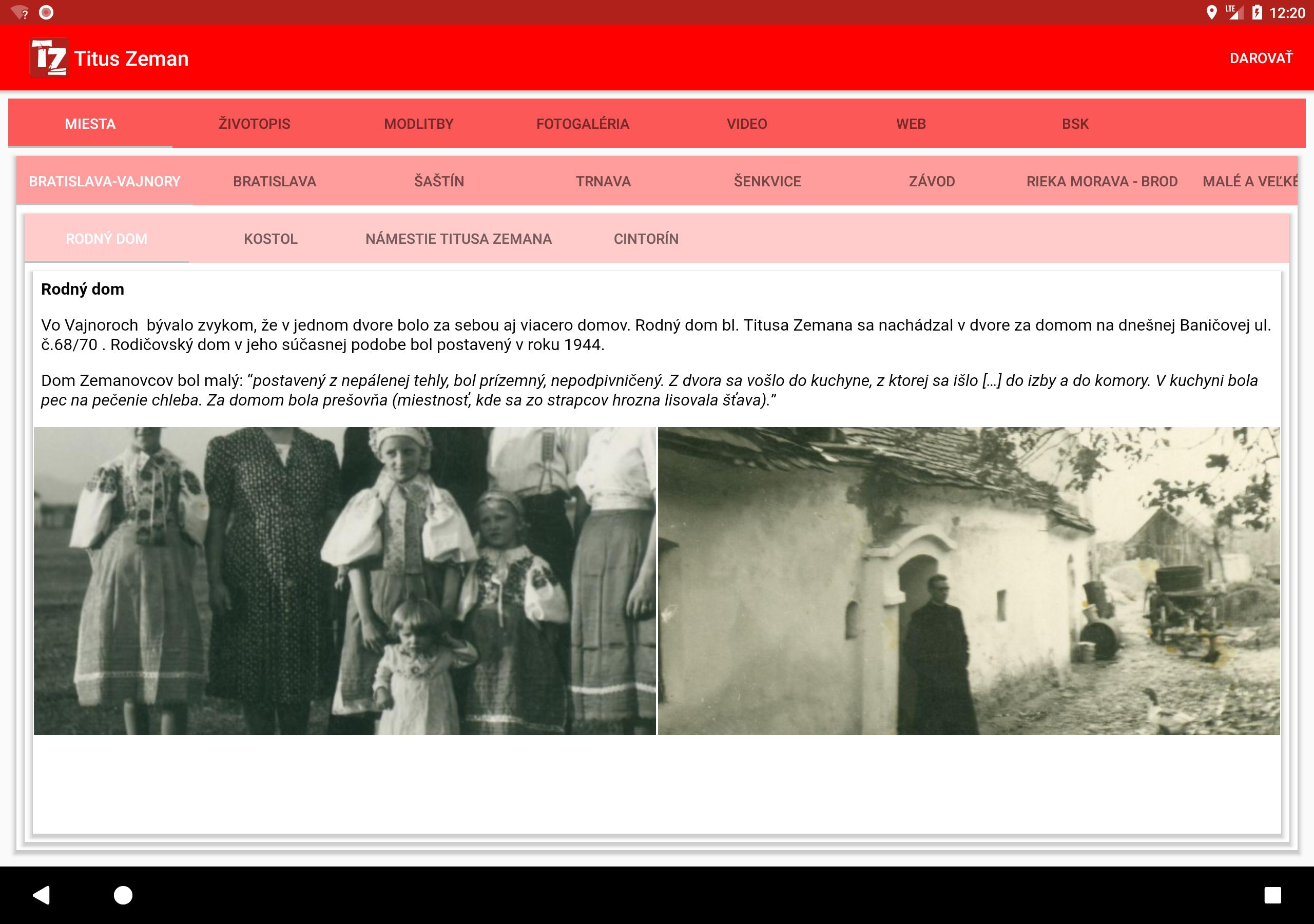1314x924 pixels.
Task: Tap the circular recording notification icon
Action: click(x=46, y=12)
